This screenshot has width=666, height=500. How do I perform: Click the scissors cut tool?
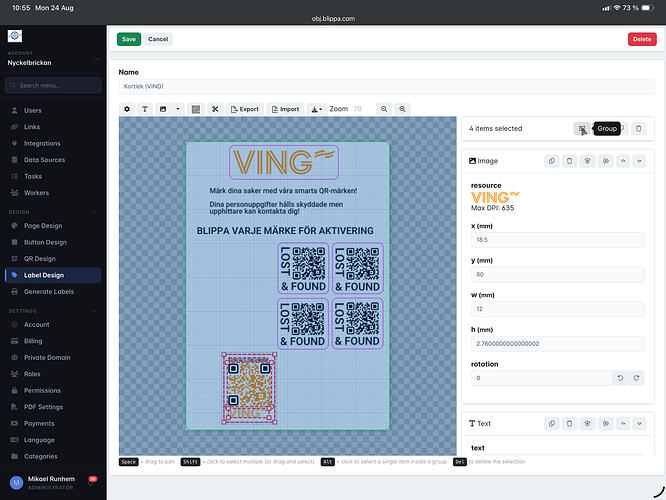(215, 109)
